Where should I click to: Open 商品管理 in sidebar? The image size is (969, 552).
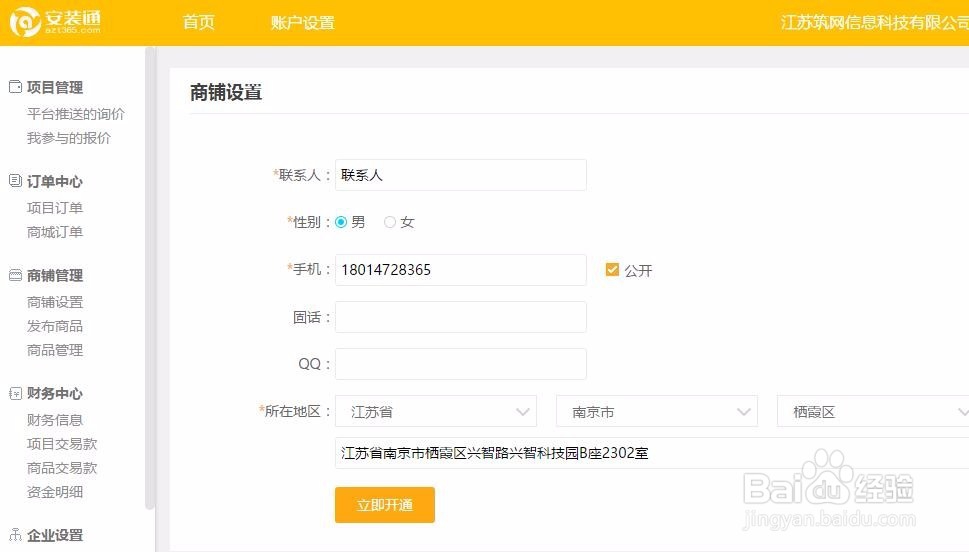(54, 350)
